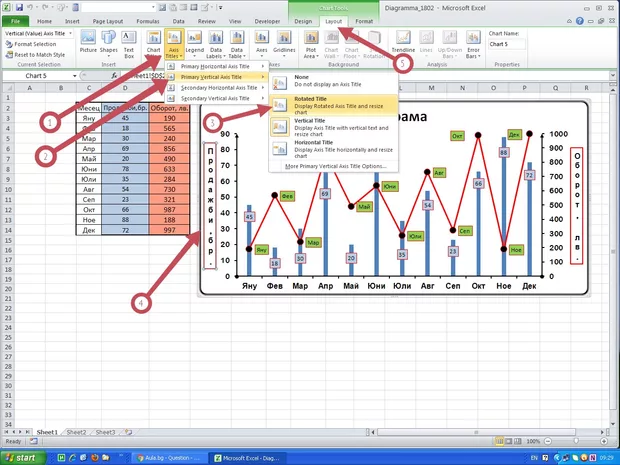Click the Firefox quick launch icon

[x=94, y=458]
